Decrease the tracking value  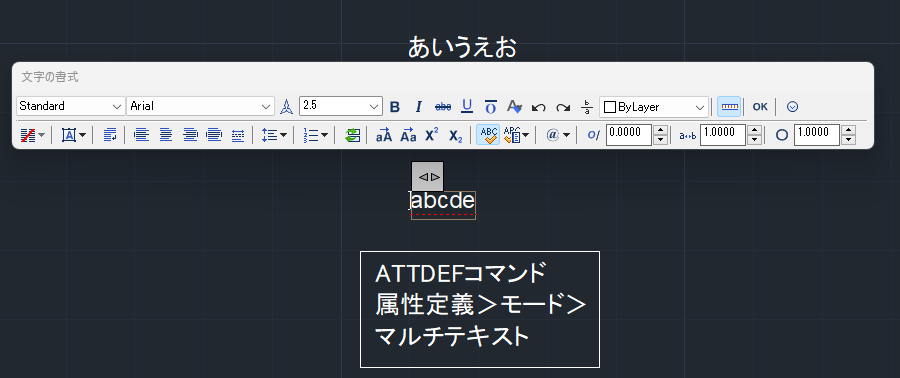click(x=755, y=140)
